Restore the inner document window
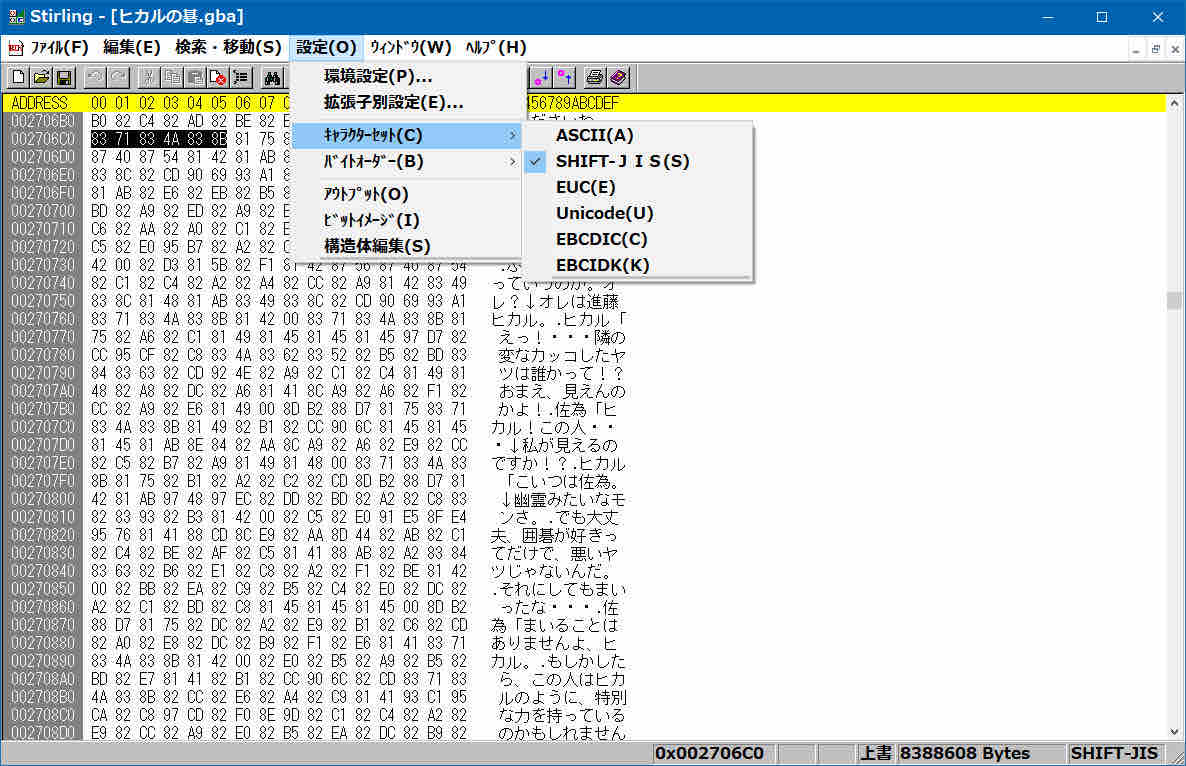1186x766 pixels. coord(1155,49)
